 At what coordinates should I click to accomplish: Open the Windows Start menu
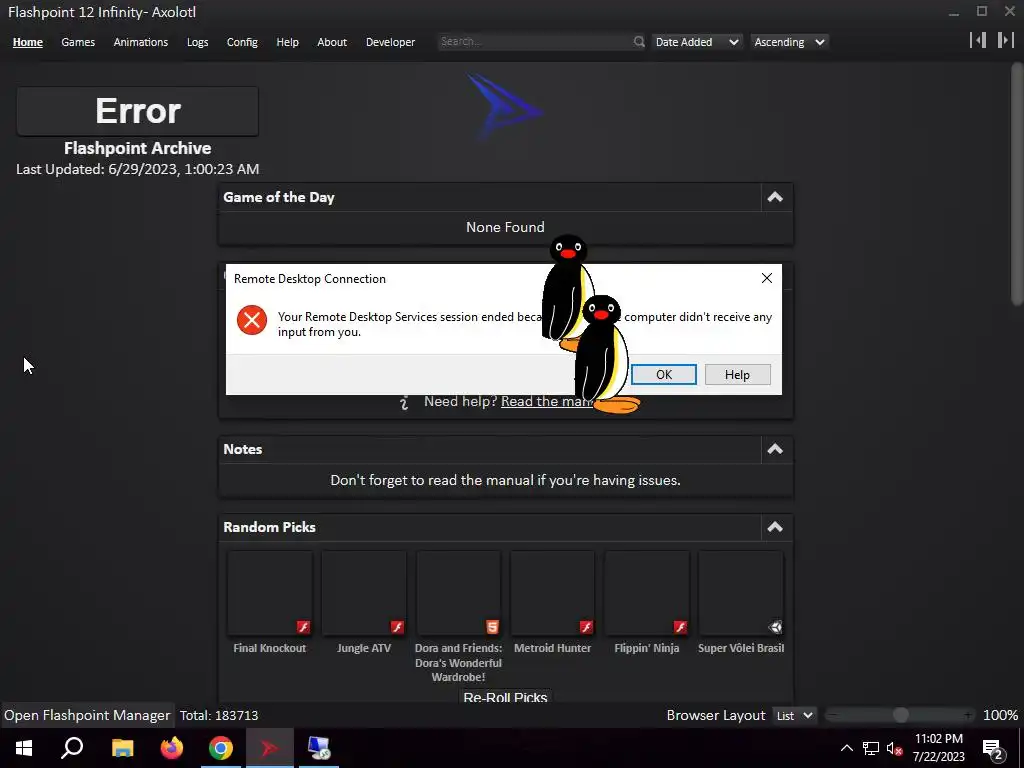24,748
